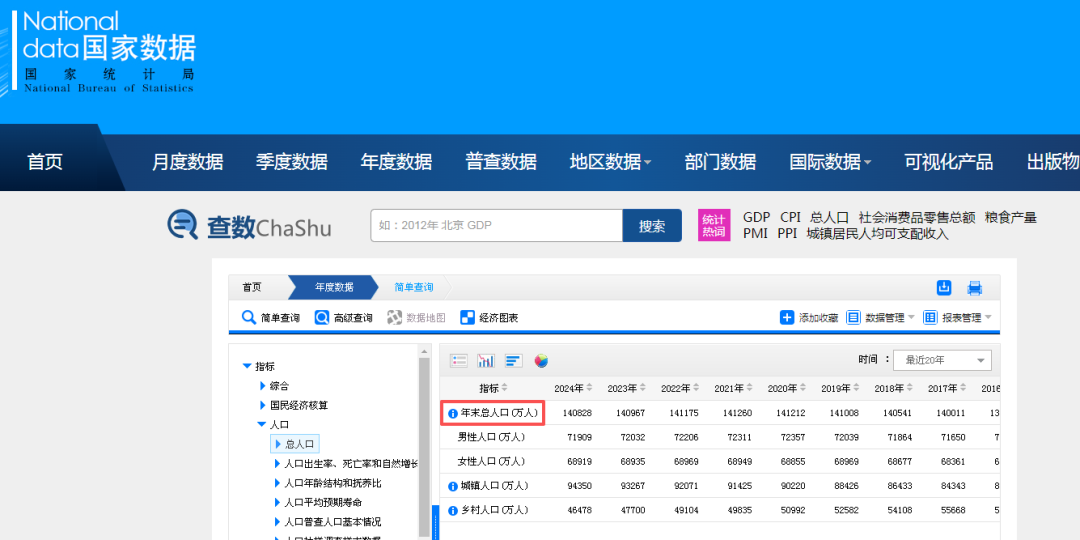Switch to pie chart view
The height and width of the screenshot is (540, 1080).
(x=541, y=361)
